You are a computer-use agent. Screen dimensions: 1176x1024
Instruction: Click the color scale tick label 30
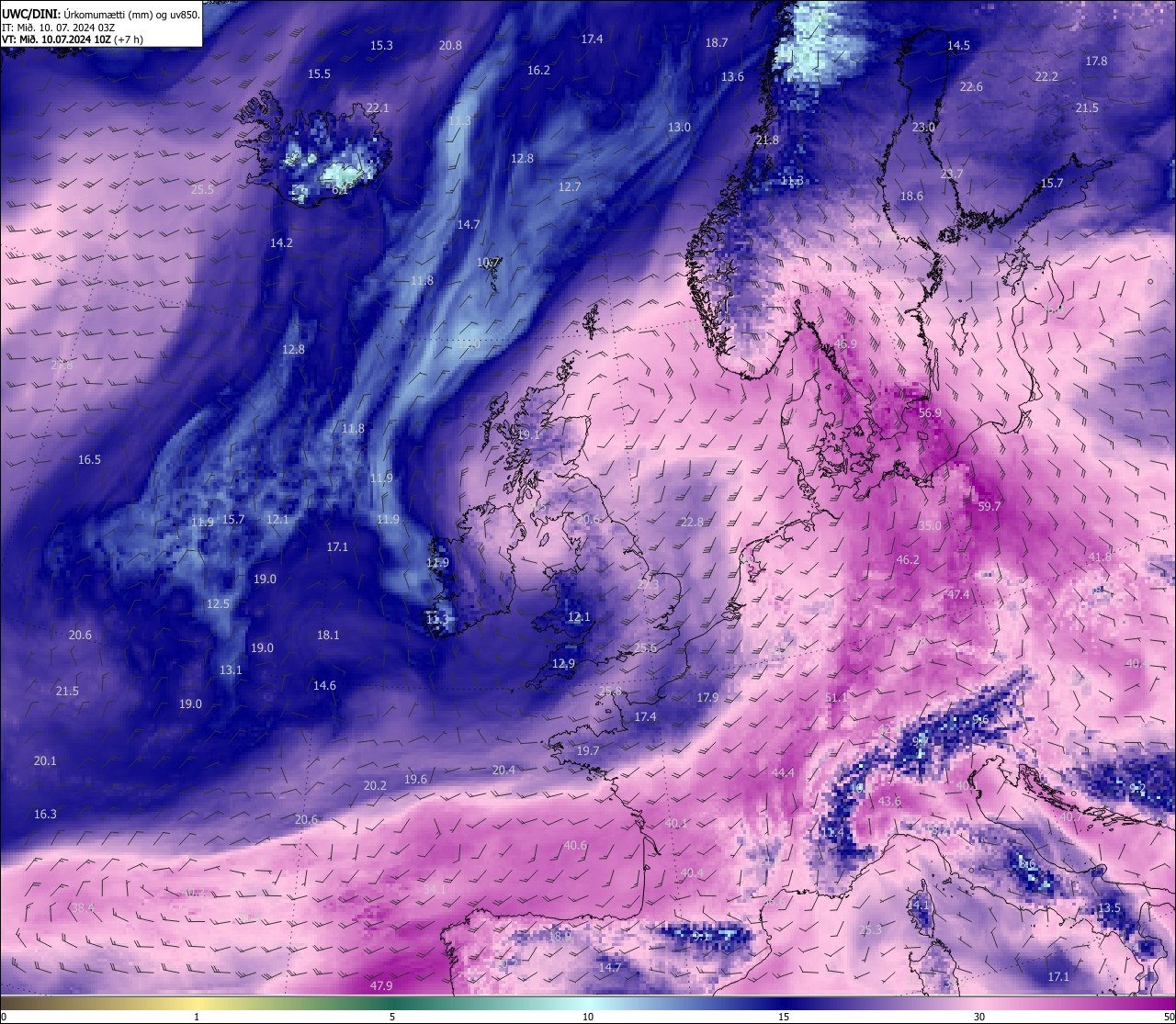tap(979, 1017)
